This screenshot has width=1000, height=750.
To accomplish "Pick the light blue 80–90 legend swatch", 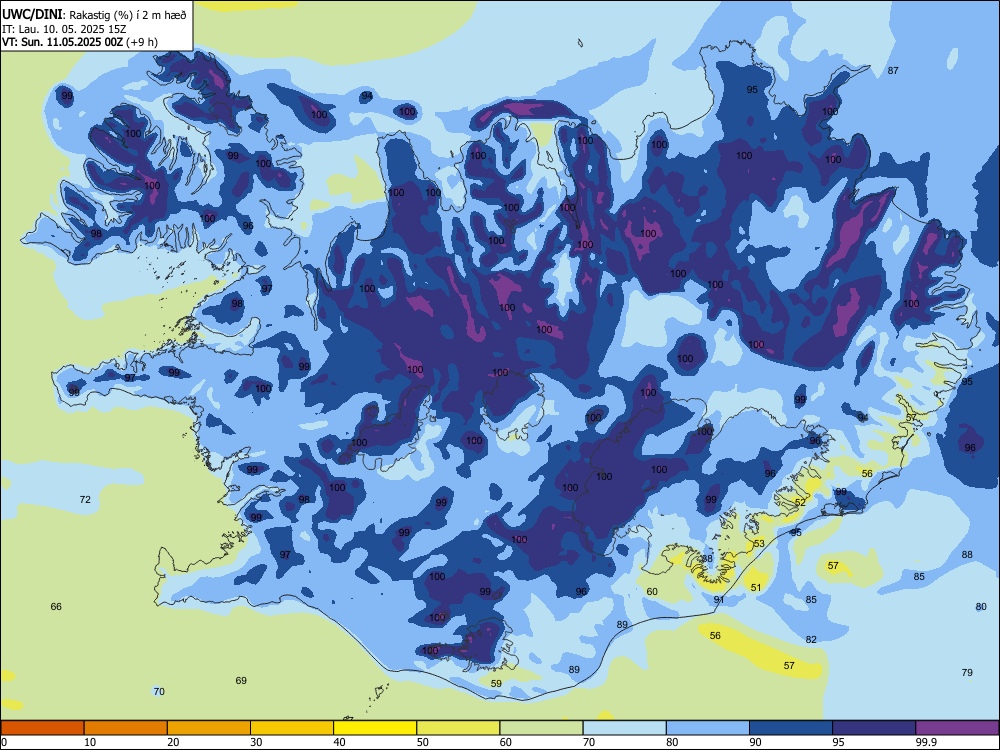I will tap(708, 728).
